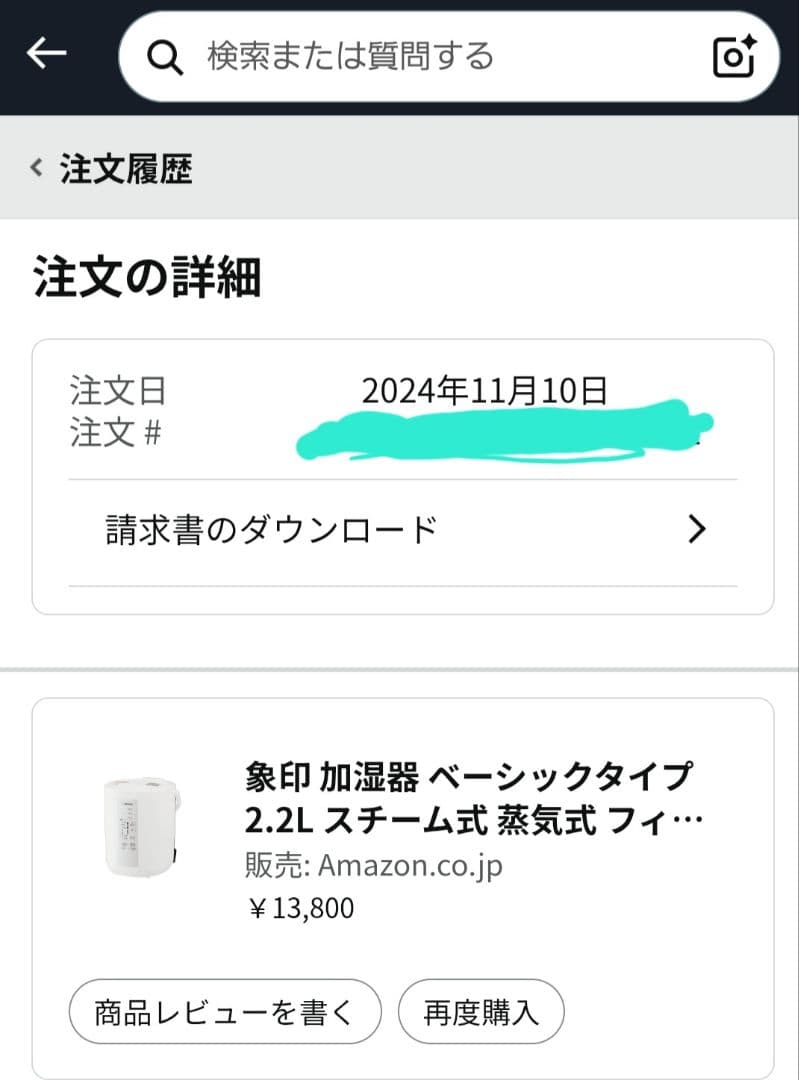Open the 象印 加湿器 product title
Viewport: 799px width, 1080px height.
[x=468, y=776]
